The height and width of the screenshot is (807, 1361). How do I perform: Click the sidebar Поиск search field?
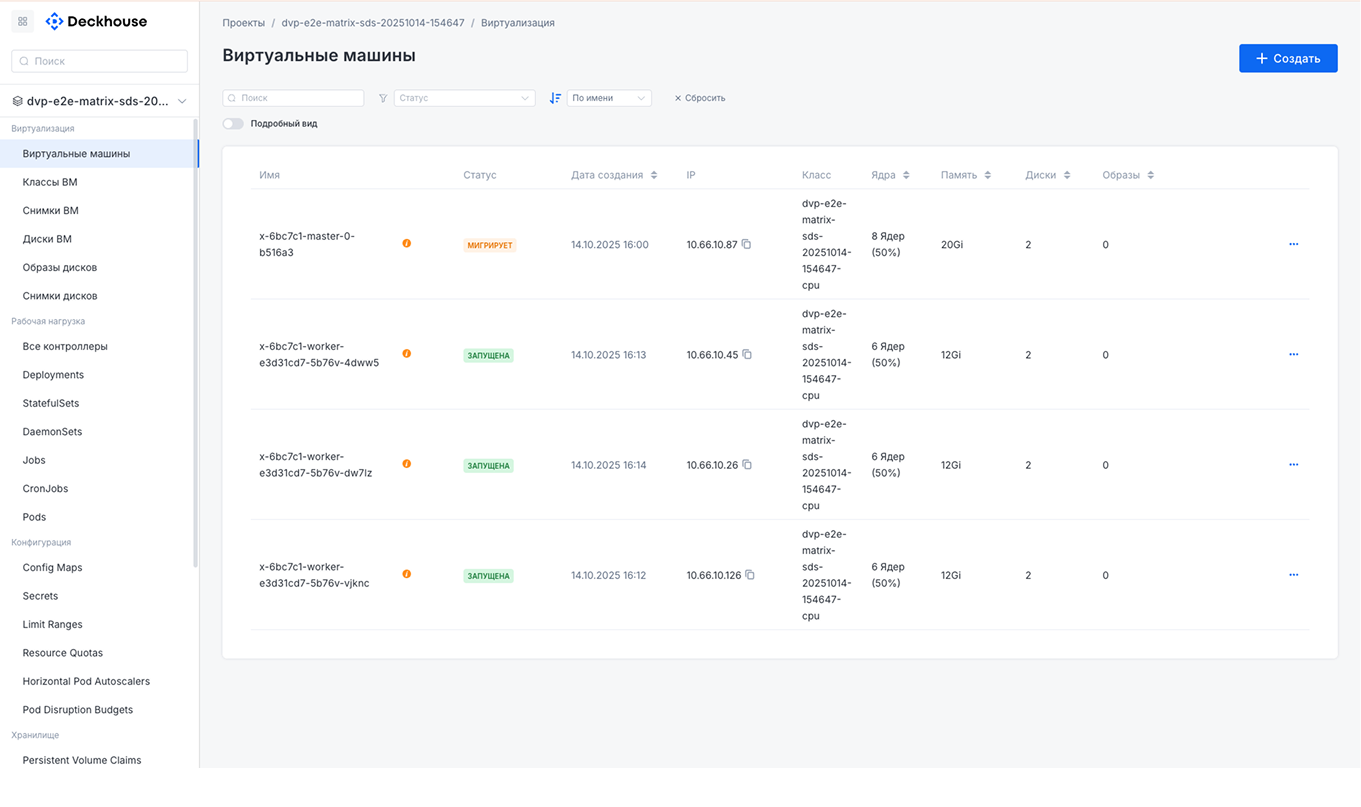99,61
